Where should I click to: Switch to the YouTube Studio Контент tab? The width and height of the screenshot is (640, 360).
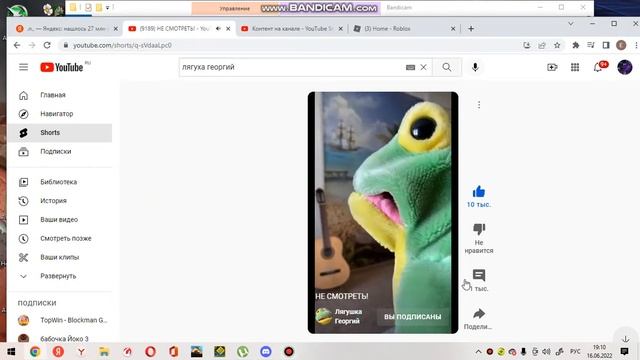pos(292,29)
